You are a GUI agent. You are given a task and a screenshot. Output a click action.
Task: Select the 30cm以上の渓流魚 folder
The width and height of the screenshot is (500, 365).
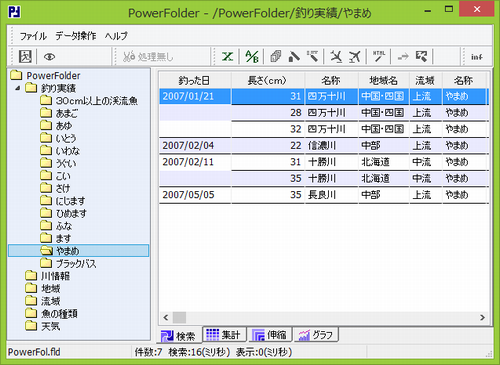(x=89, y=101)
